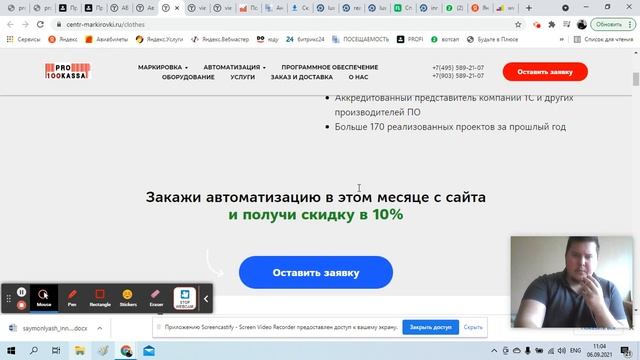Open Task View on taskbar

[56, 351]
